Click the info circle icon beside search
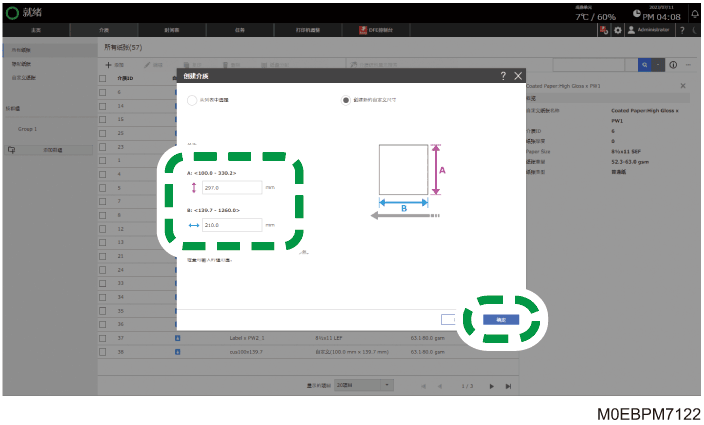This screenshot has height=425, width=704. pyautogui.click(x=673, y=65)
